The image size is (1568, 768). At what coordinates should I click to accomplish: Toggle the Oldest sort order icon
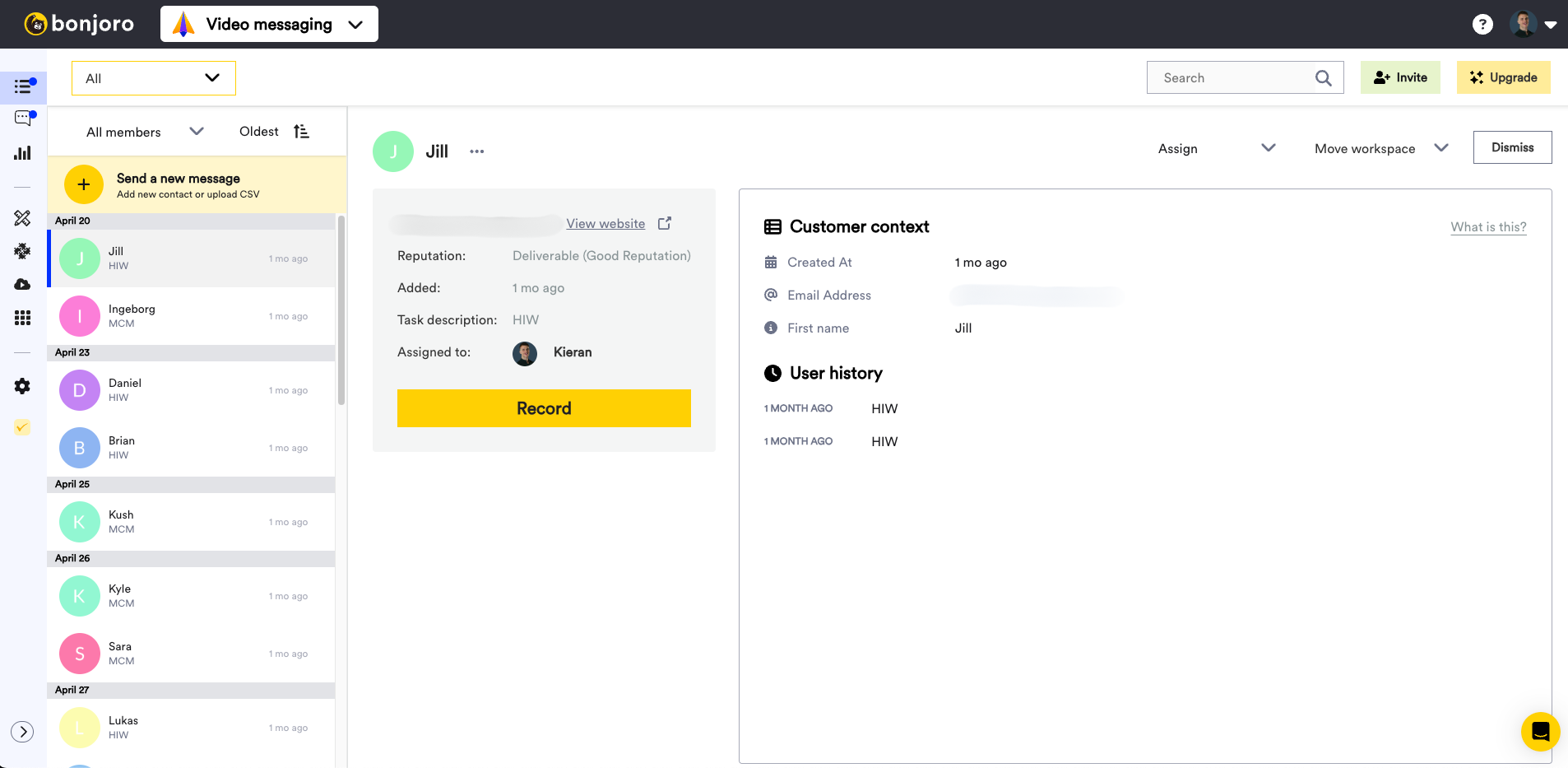click(x=301, y=132)
